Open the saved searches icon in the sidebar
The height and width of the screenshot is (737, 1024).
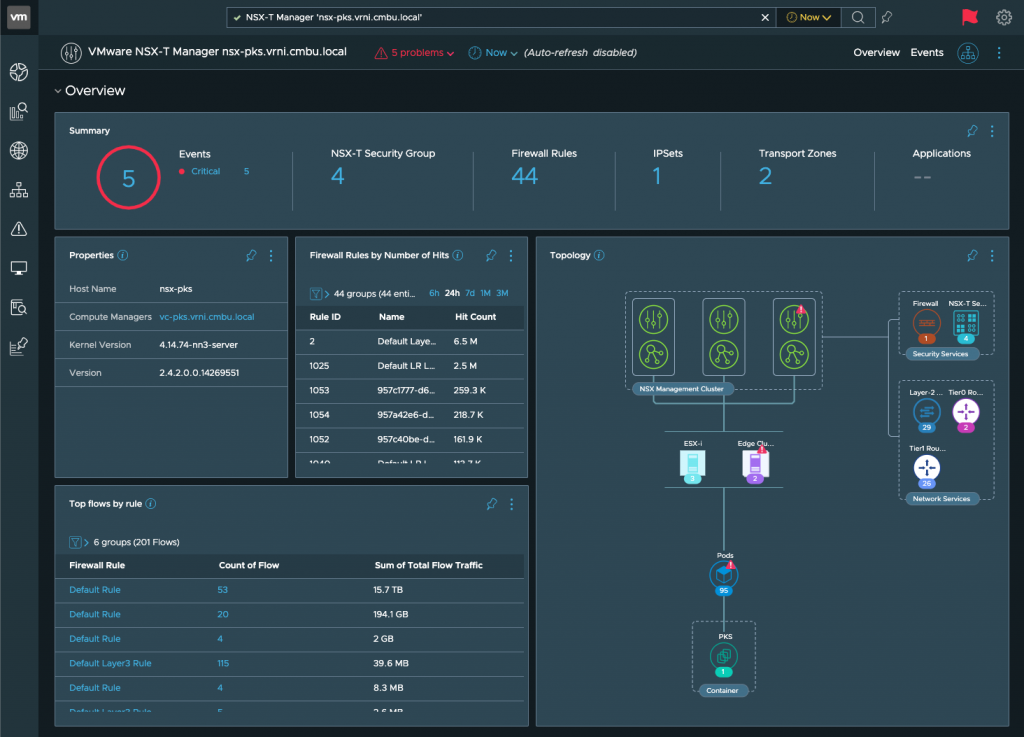pos(18,306)
